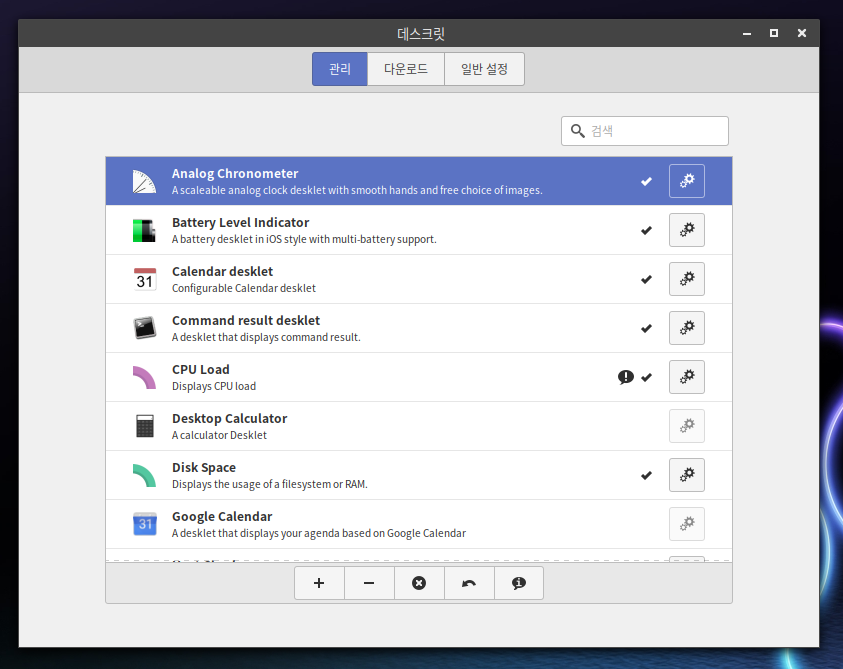Open settings gear for Analog Chronometer

point(687,181)
